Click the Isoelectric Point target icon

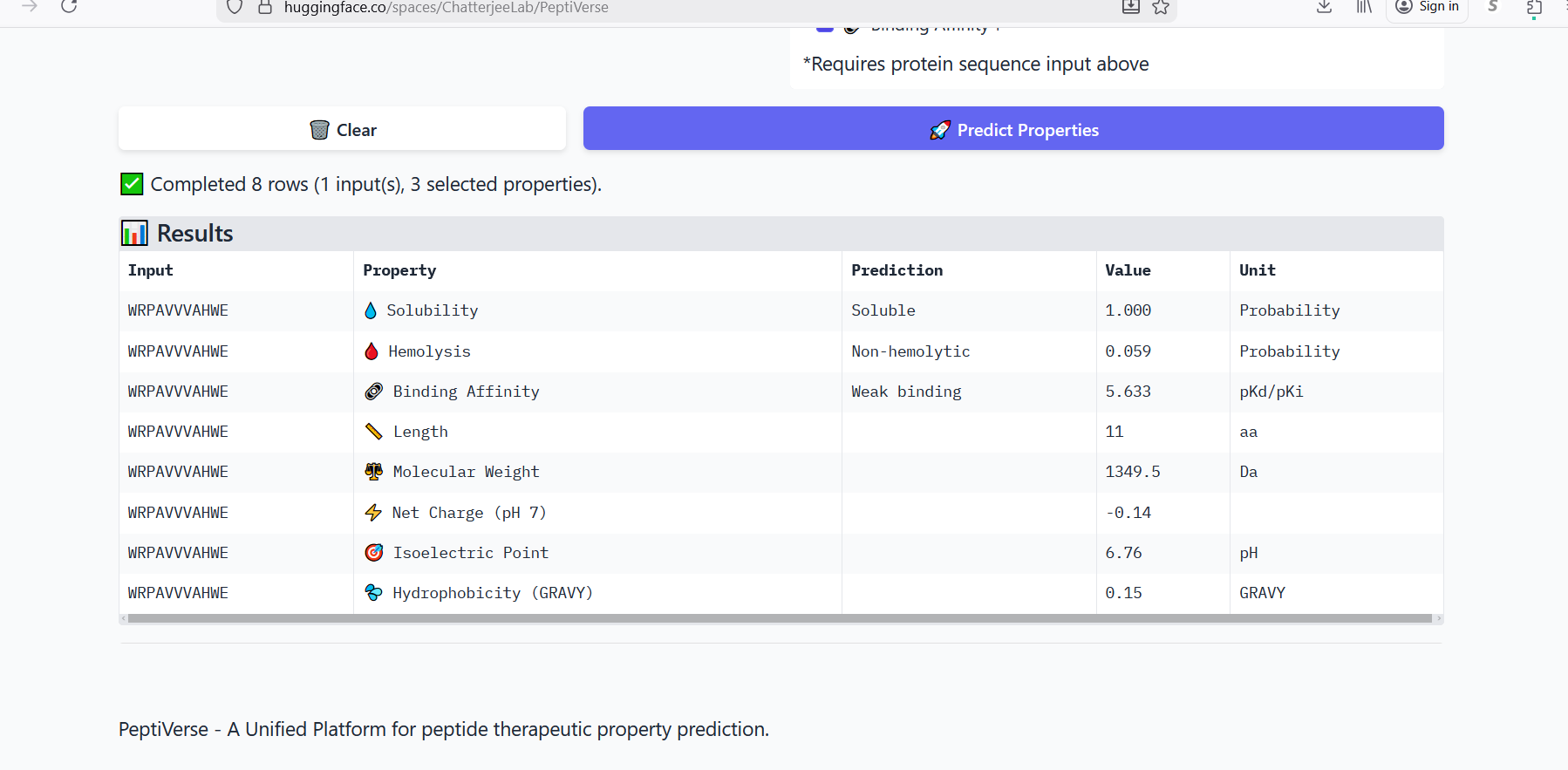[373, 553]
